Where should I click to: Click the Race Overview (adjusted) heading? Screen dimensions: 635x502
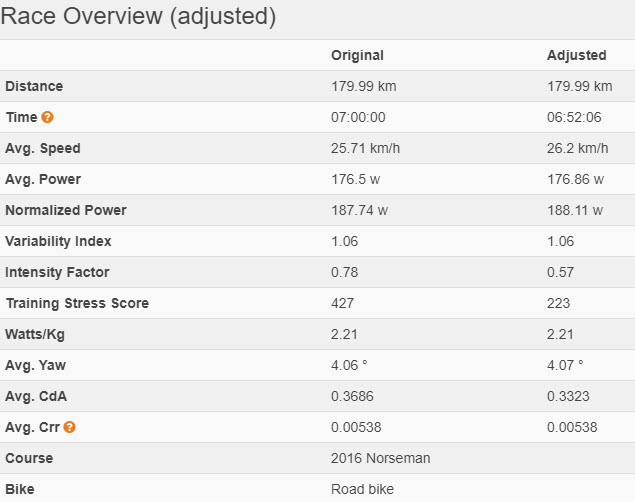pos(139,17)
